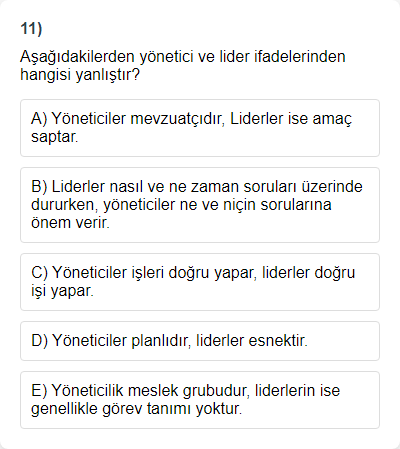Click the "E)" letter label

pyautogui.click(x=39, y=391)
